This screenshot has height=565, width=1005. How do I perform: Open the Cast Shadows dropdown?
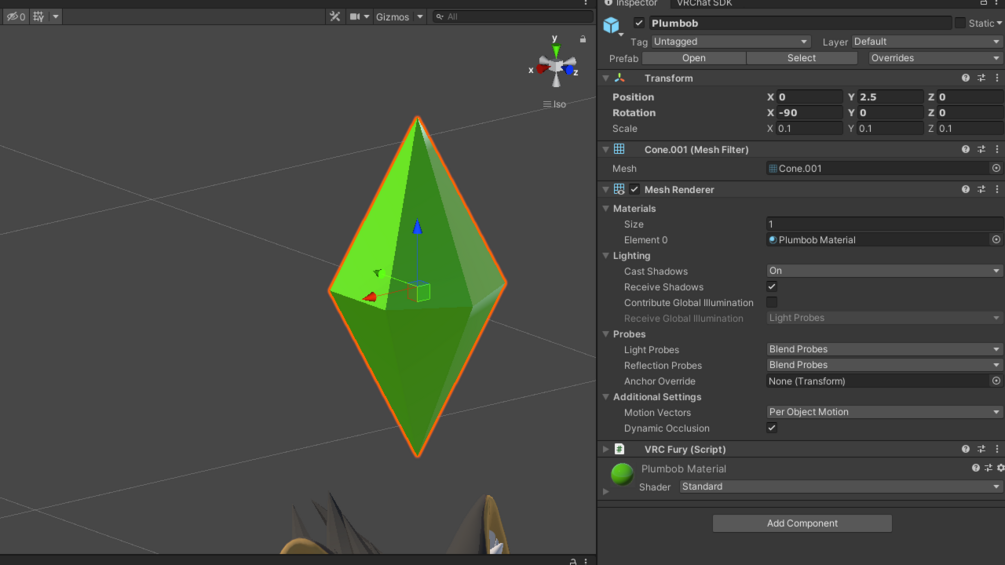pos(884,271)
